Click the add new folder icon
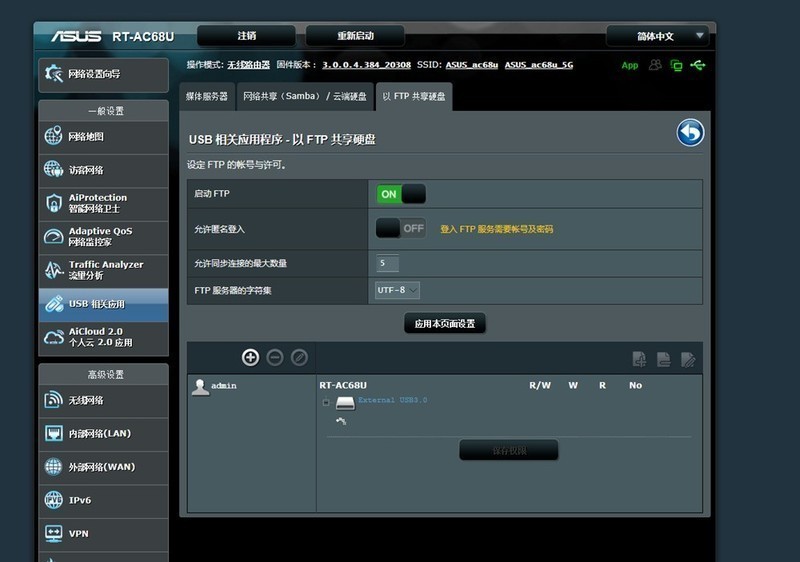This screenshot has height=562, width=800. [639, 359]
